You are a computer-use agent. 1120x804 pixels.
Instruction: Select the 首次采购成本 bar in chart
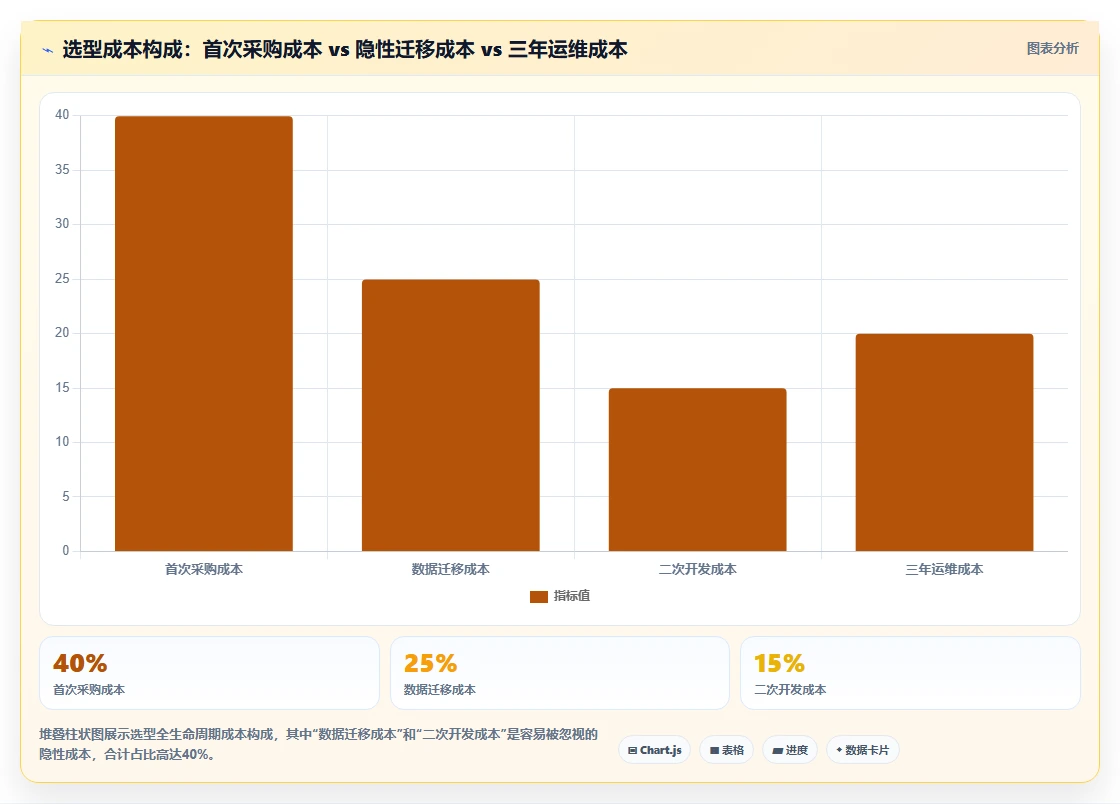204,333
